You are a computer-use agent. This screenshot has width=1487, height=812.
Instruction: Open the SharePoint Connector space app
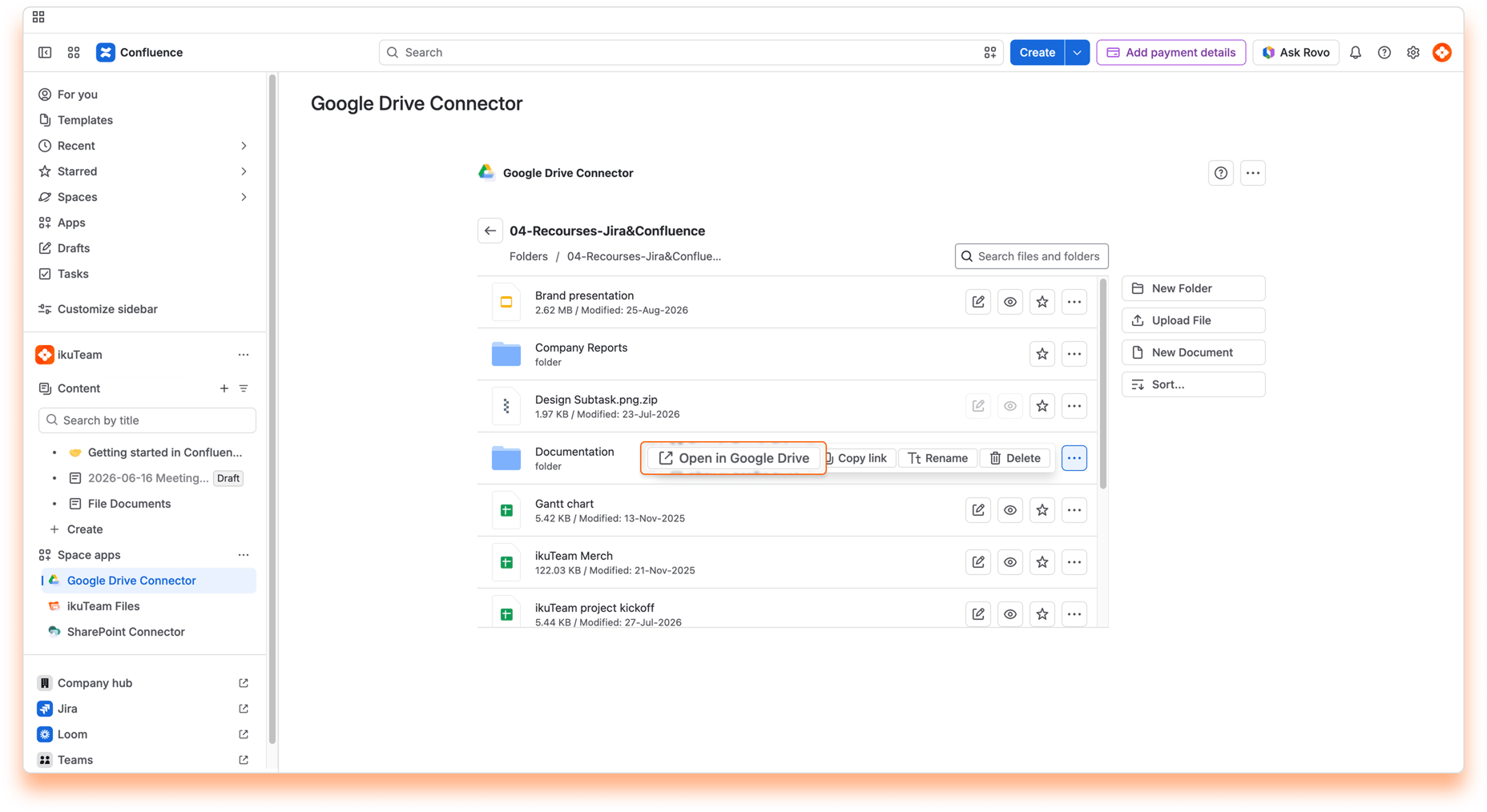coord(126,632)
